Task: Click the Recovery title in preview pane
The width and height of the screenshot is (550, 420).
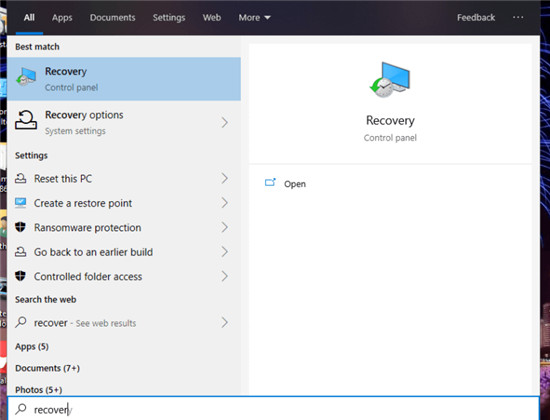Action: tap(390, 120)
